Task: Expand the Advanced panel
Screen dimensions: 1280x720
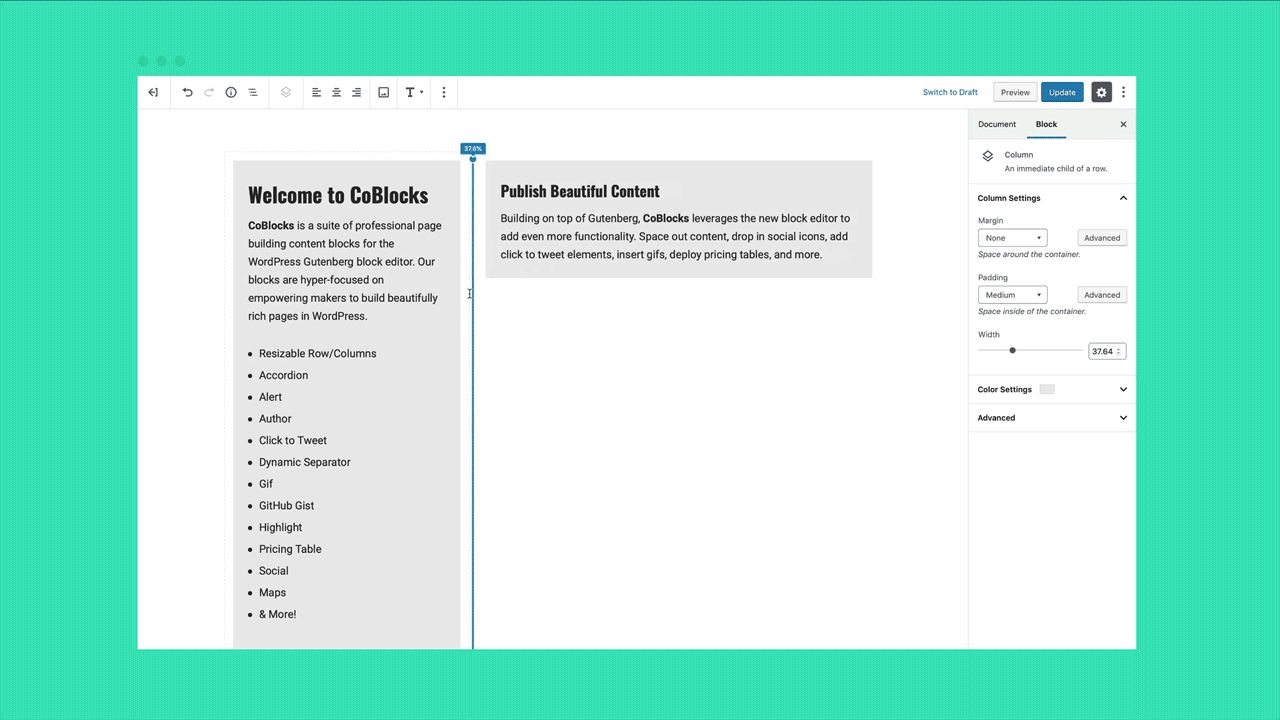Action: tap(1052, 418)
